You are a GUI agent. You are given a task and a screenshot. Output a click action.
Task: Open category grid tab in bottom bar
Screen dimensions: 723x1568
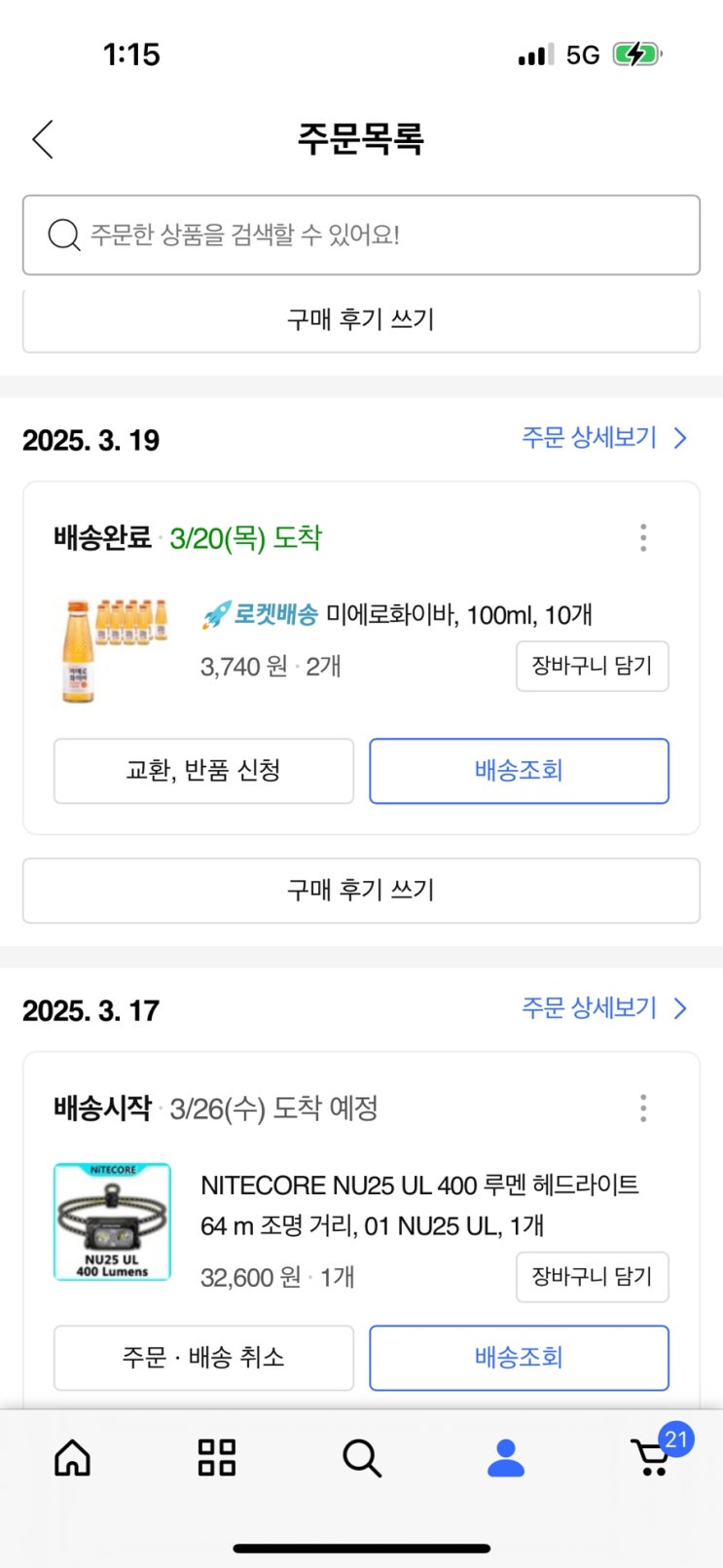tap(217, 1457)
